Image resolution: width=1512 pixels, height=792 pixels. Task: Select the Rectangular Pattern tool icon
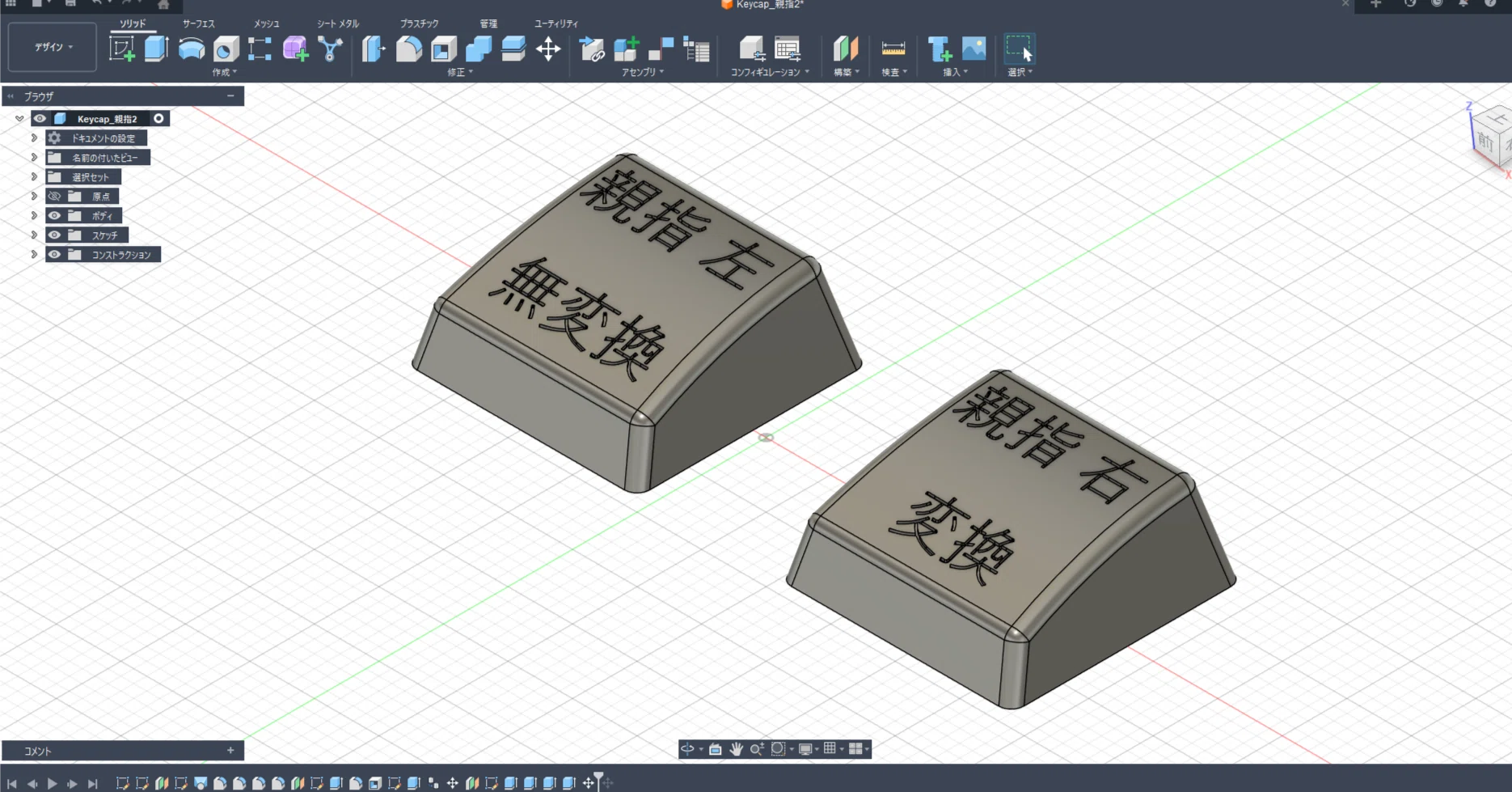click(260, 49)
